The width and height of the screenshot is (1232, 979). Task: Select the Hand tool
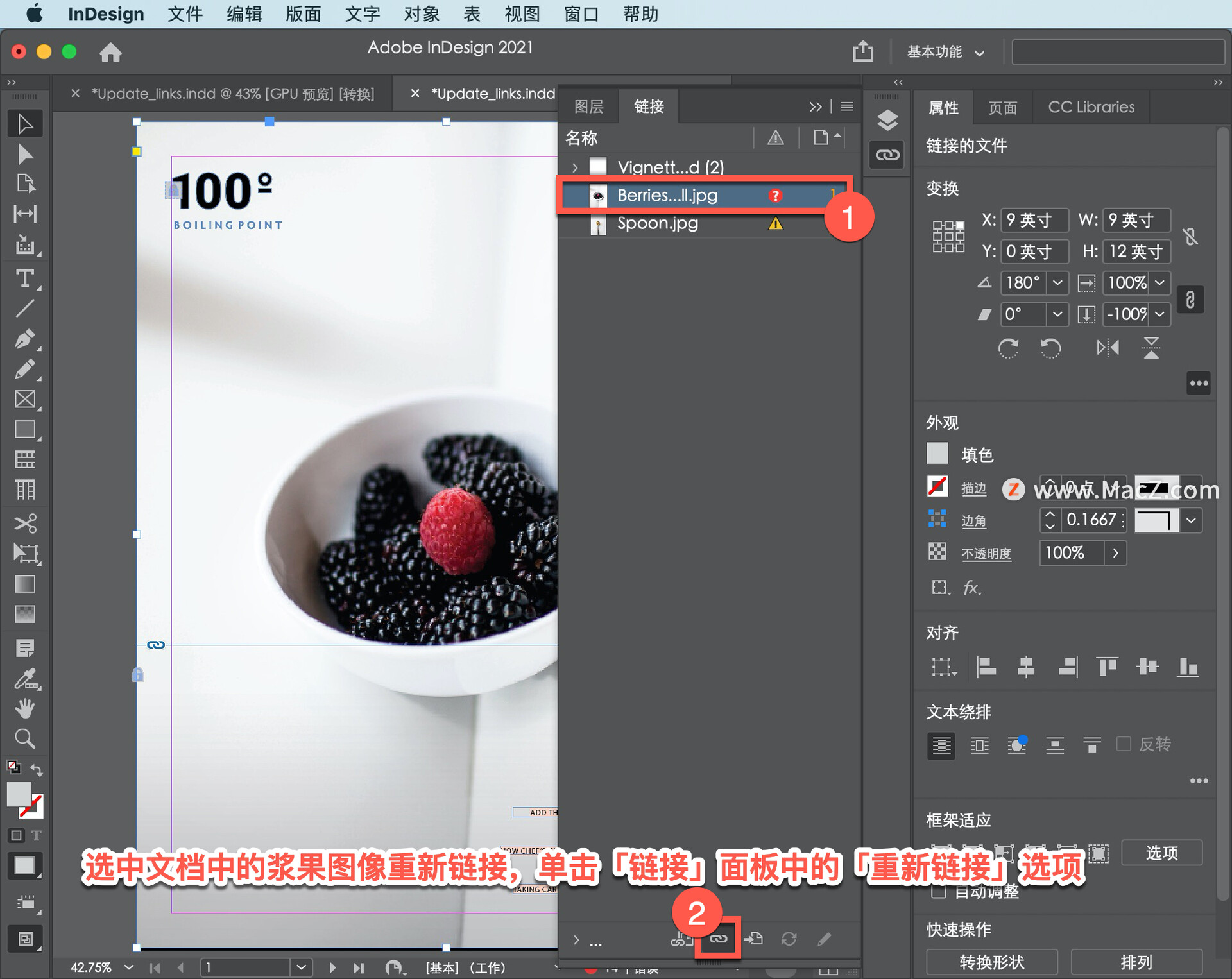point(25,708)
